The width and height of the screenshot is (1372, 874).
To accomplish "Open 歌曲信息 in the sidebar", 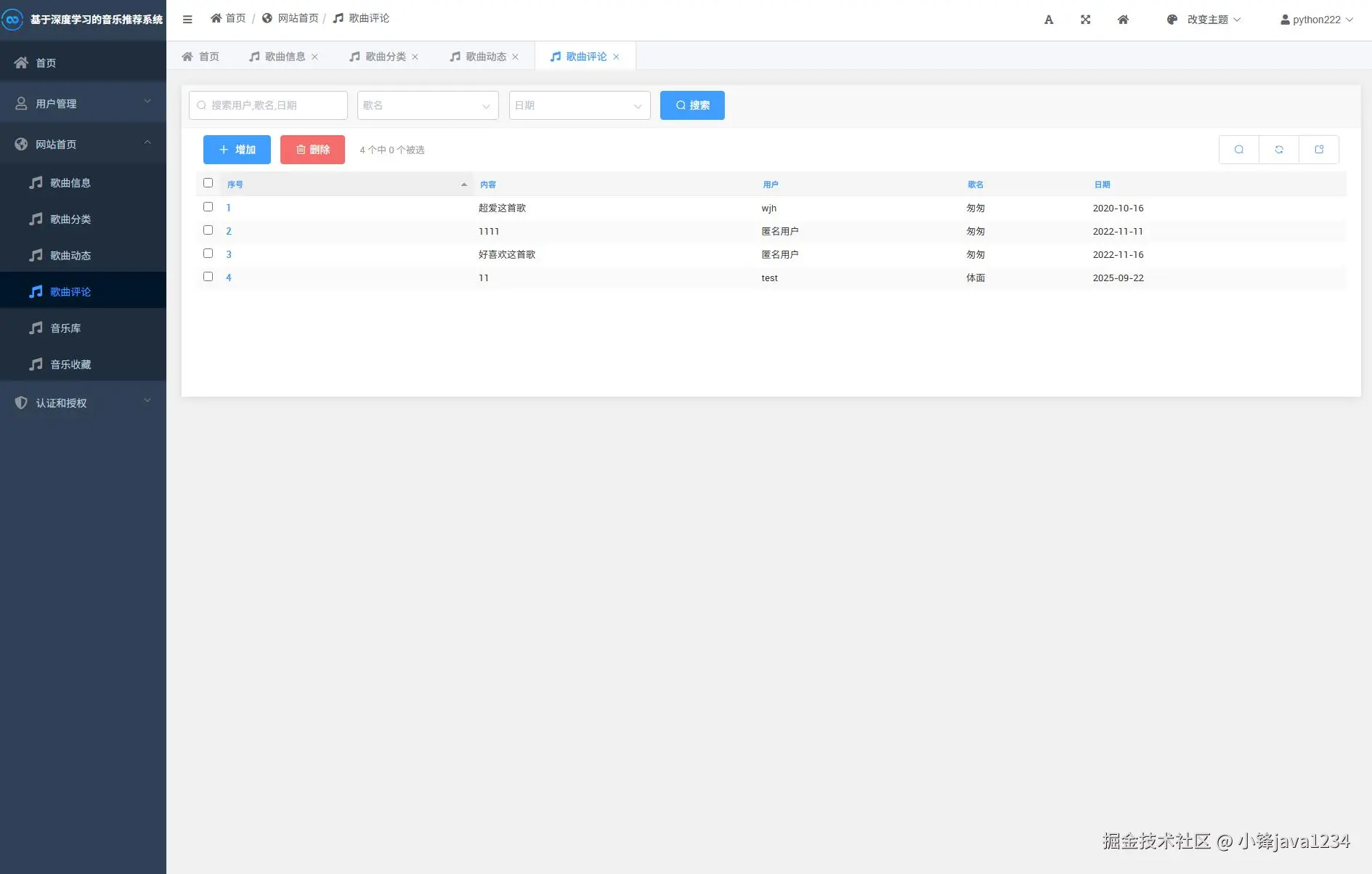I will pos(84,182).
